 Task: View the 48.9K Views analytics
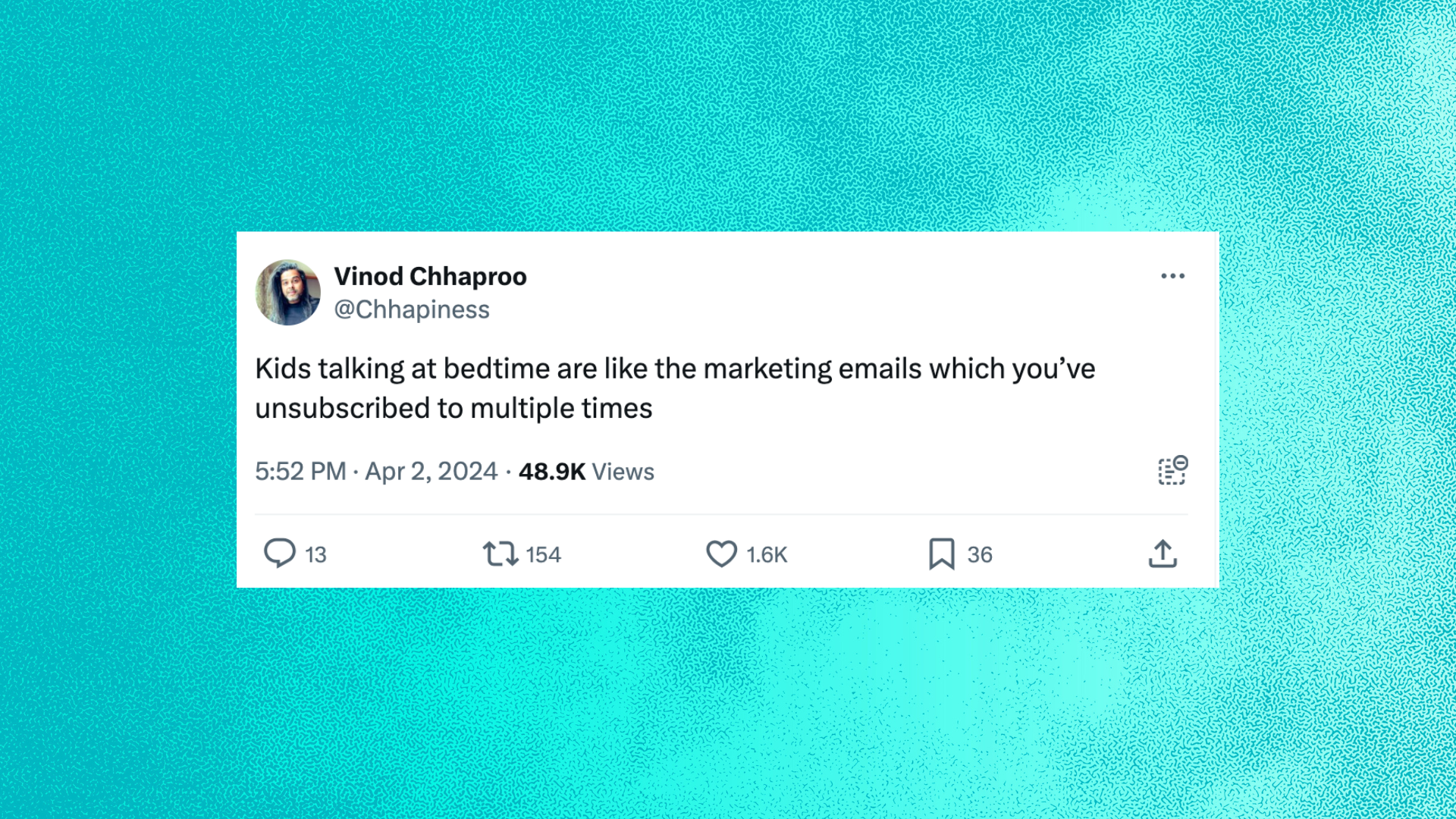(586, 472)
